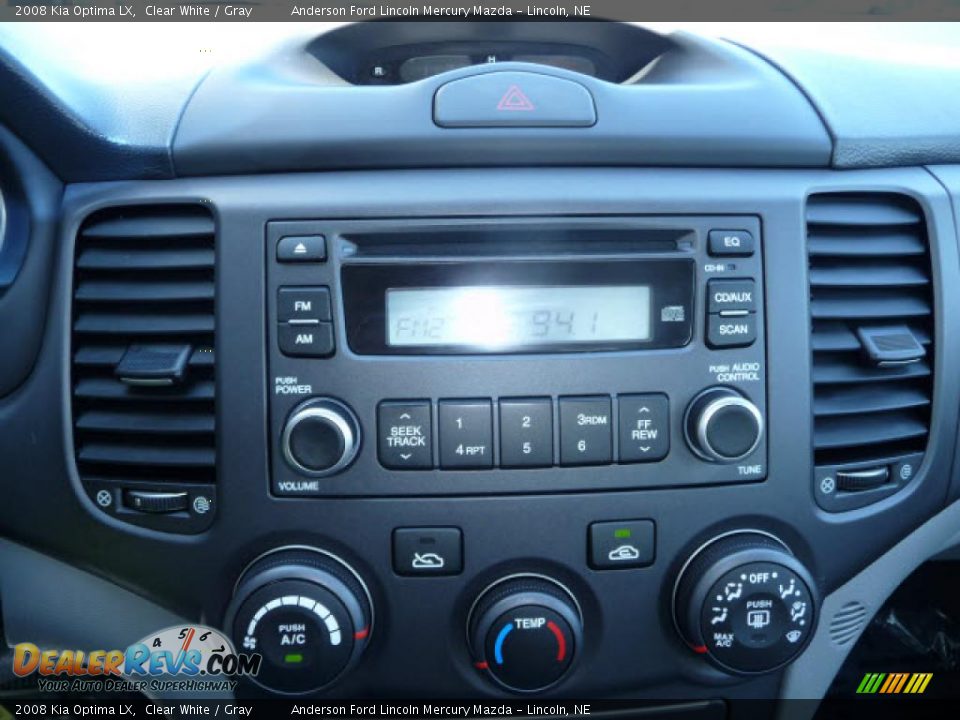The image size is (960, 720).
Task: Click the SEEK TRACK rocker button
Action: (405, 435)
